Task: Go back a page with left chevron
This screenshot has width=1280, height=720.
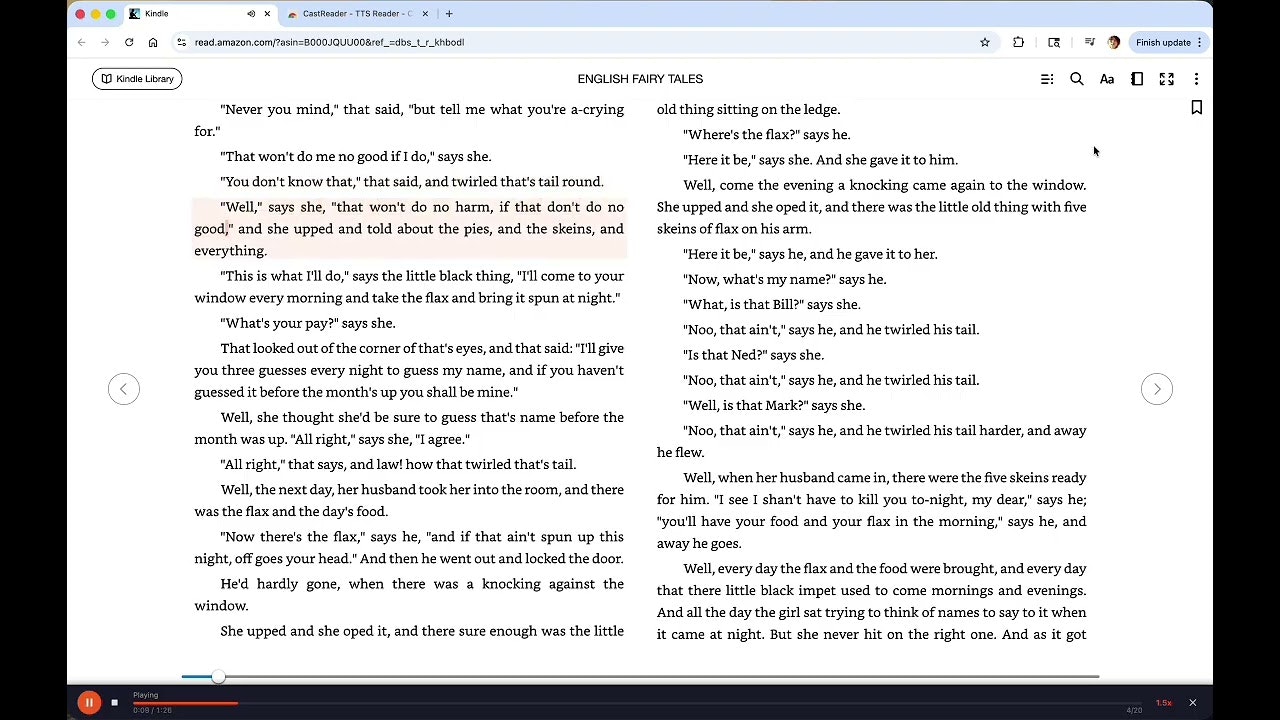Action: pos(124,389)
